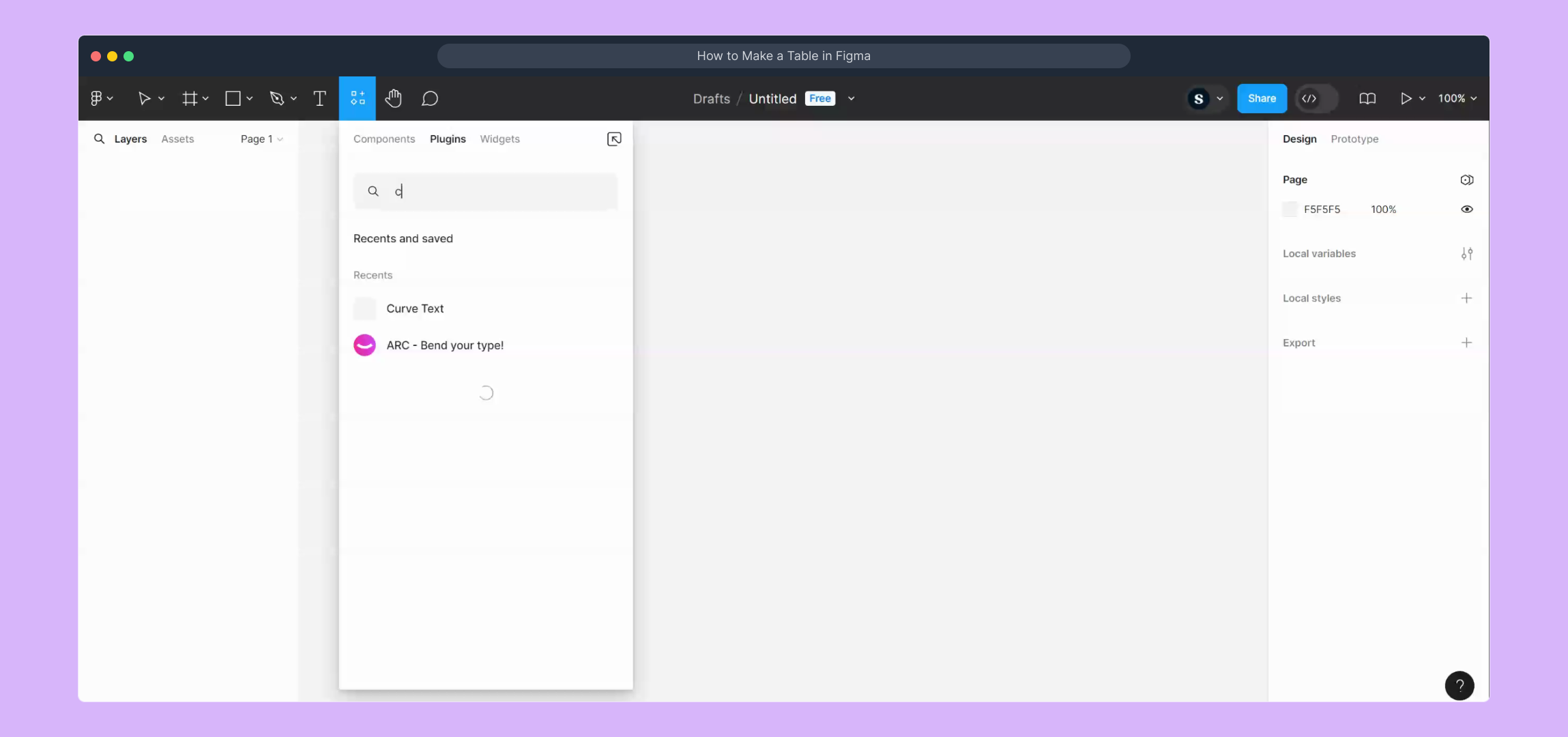The image size is (1568, 737).
Task: Click the Share button
Action: (1261, 98)
